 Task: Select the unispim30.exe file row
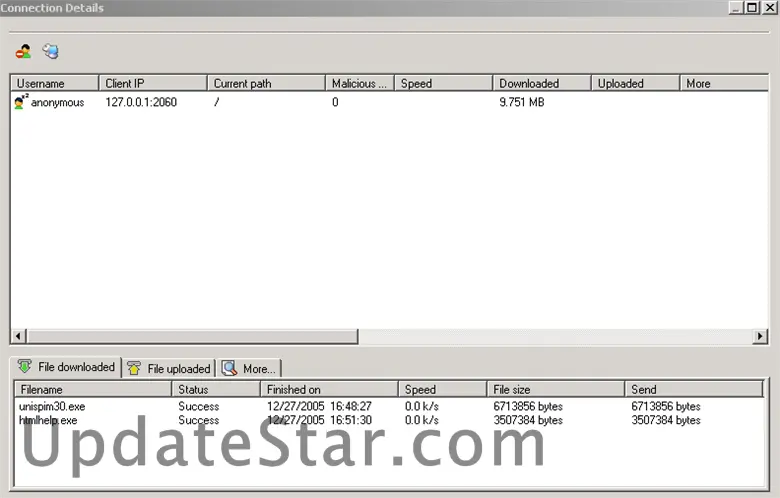[390, 406]
